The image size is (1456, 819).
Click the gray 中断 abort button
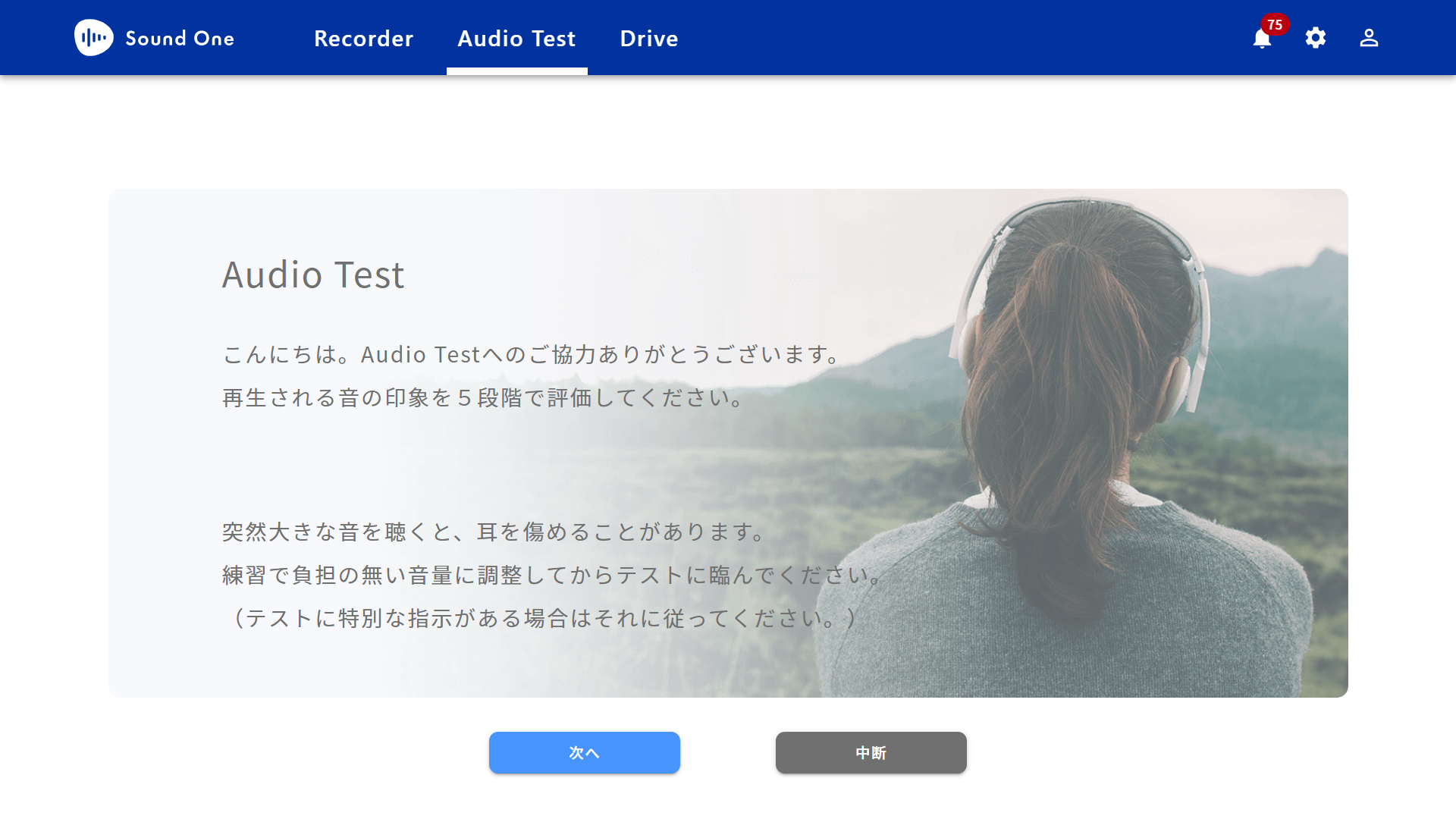(871, 752)
